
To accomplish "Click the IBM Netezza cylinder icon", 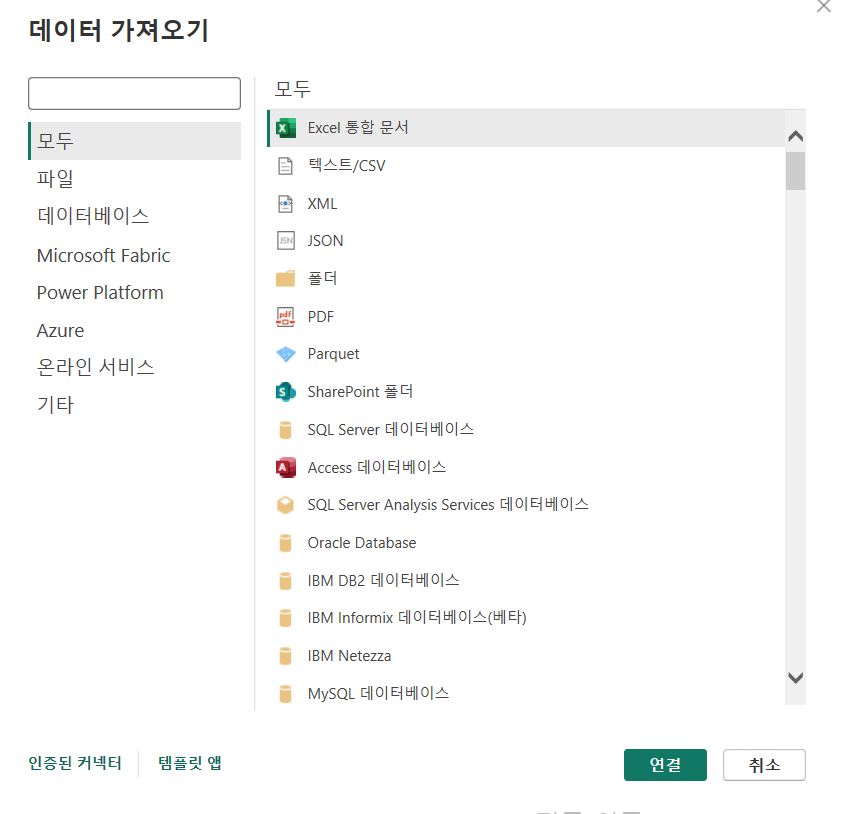I will pos(285,656).
